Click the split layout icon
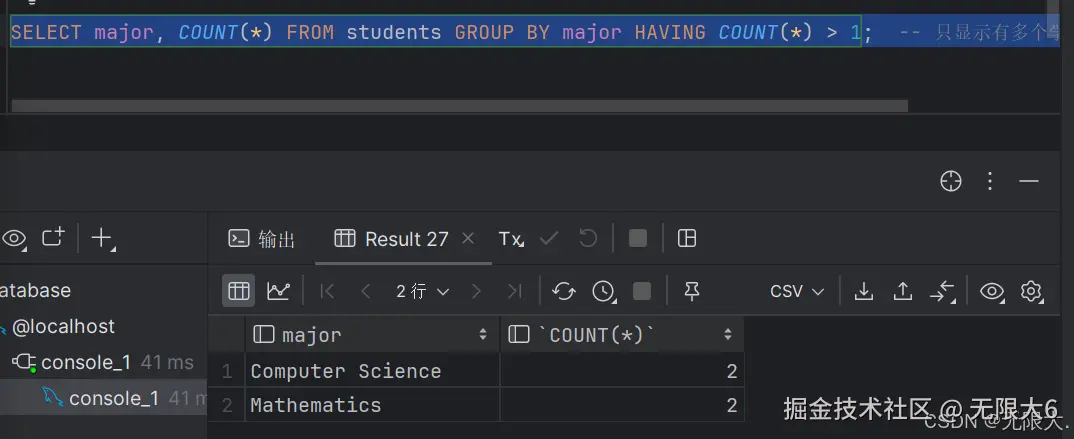The image size is (1074, 439). [687, 238]
